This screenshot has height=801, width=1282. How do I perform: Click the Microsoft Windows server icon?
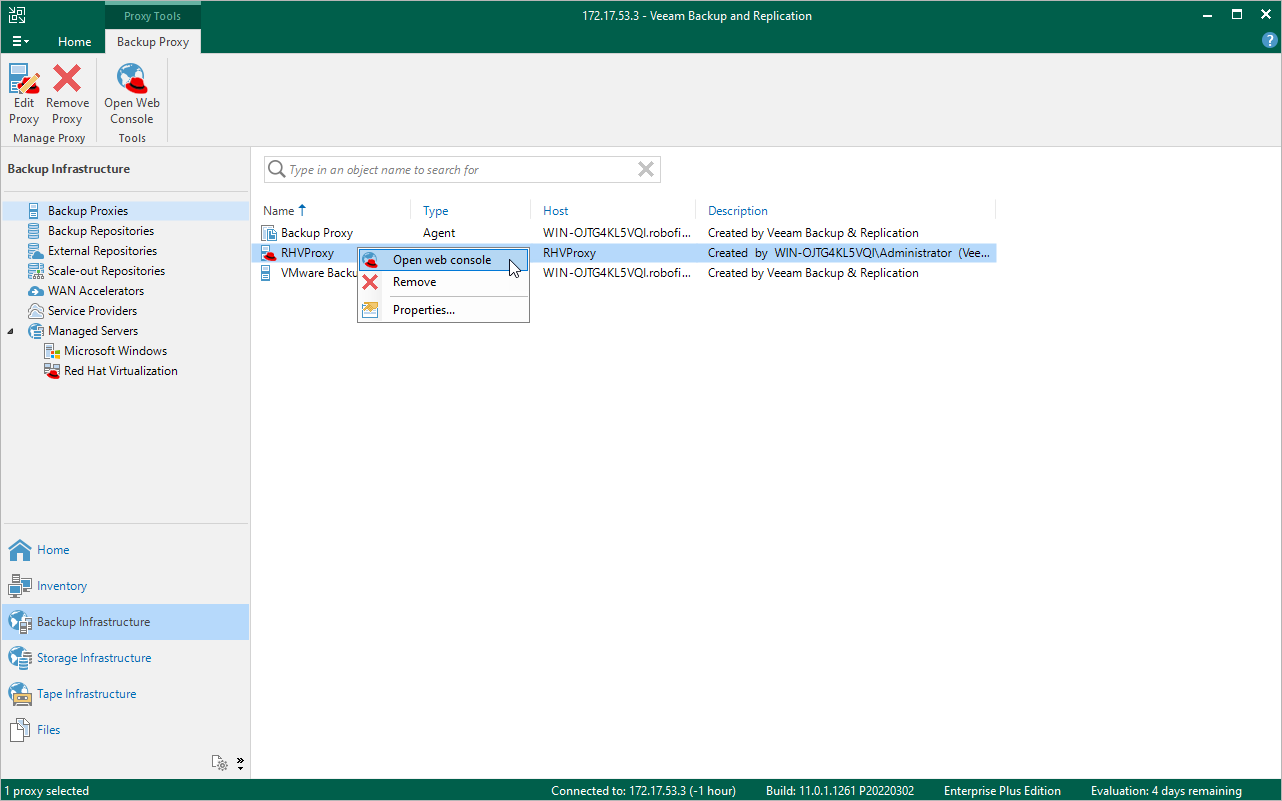click(x=52, y=351)
